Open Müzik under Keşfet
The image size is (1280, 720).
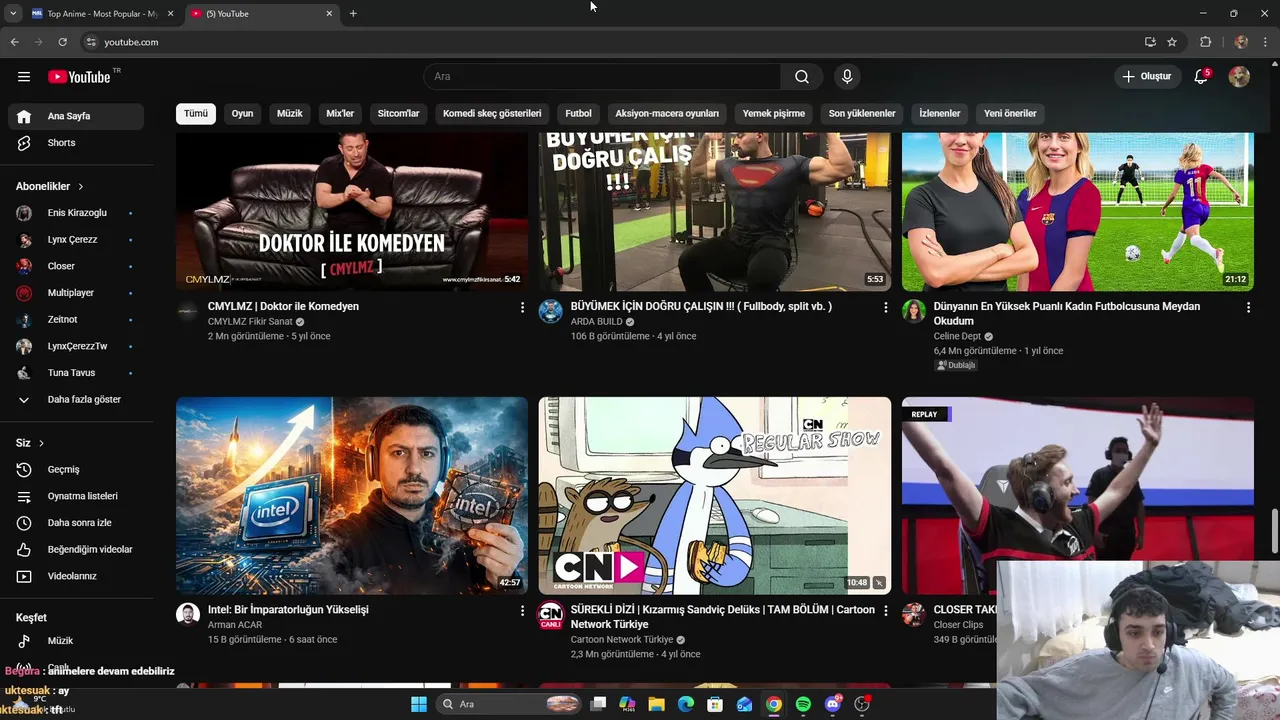[76, 641]
